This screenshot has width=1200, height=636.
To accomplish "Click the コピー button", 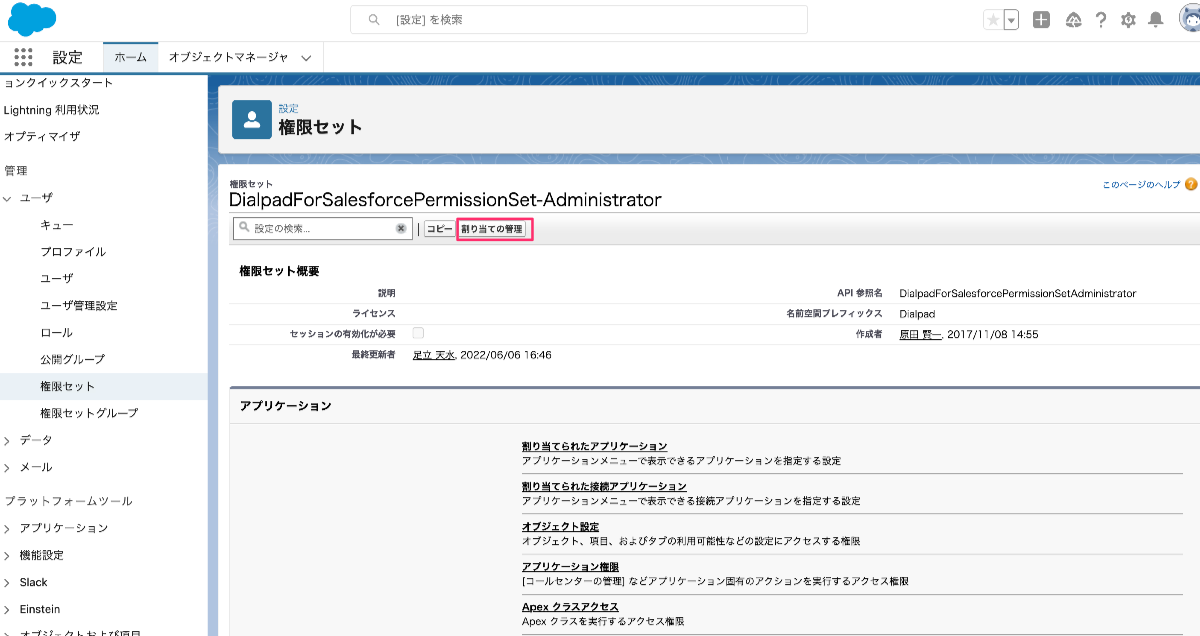I will coord(440,229).
